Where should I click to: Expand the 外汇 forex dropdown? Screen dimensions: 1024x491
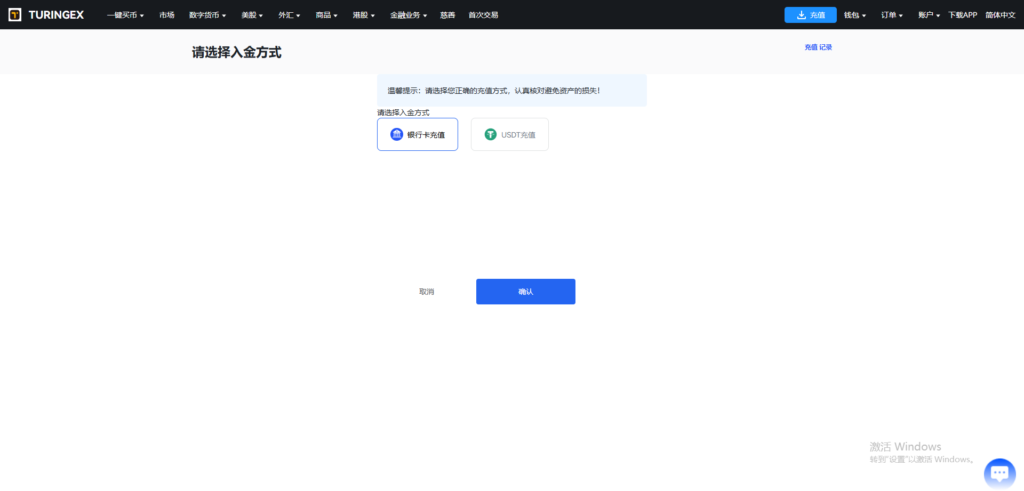pyautogui.click(x=289, y=15)
